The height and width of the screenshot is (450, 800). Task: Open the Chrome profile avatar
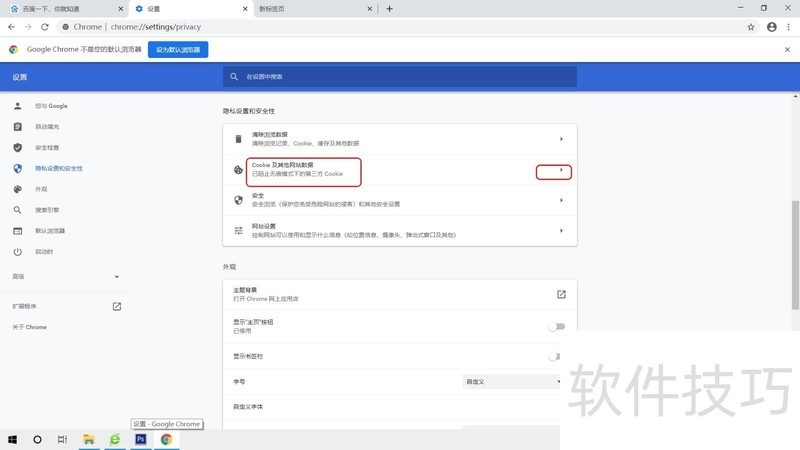[x=771, y=27]
